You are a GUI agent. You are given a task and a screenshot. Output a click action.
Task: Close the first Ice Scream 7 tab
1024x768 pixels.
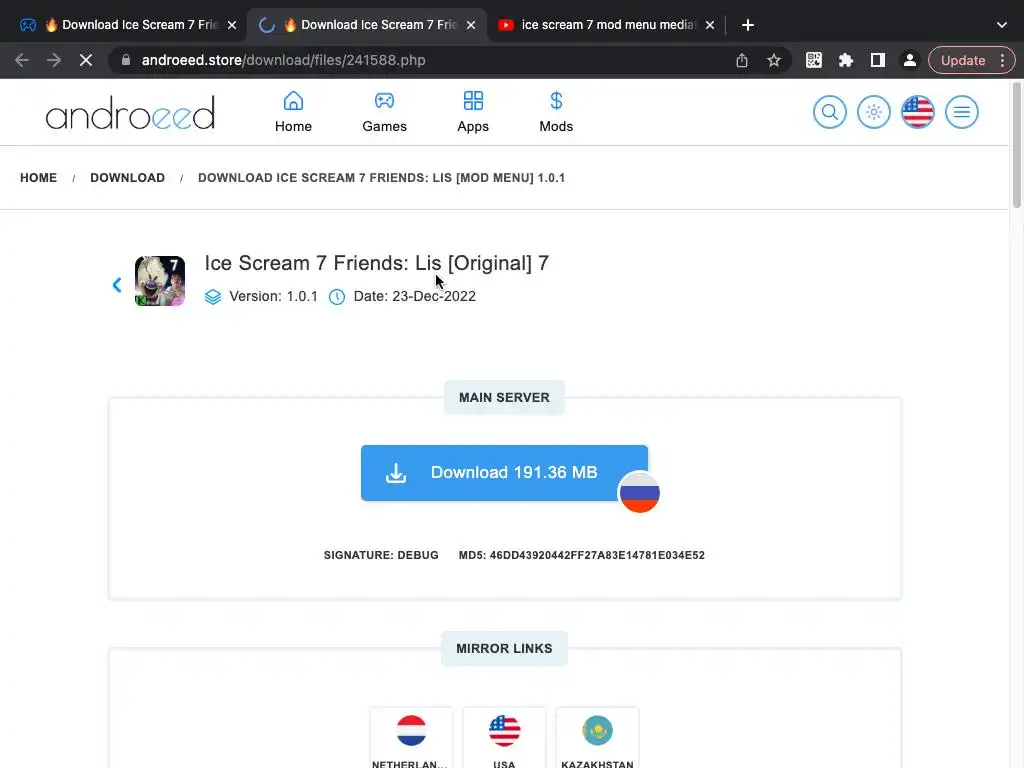232,25
